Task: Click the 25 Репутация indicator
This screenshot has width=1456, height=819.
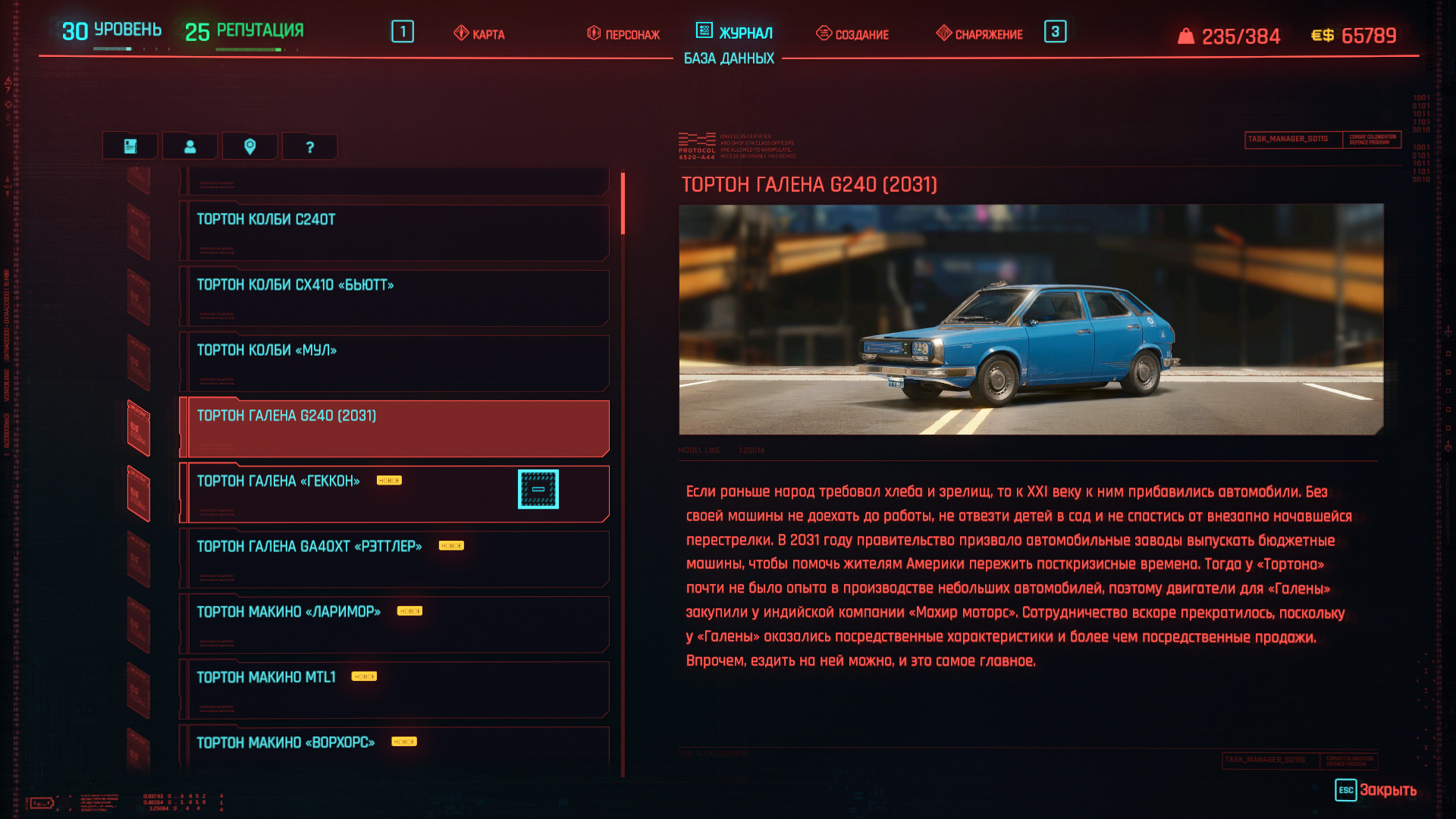Action: 244,31
